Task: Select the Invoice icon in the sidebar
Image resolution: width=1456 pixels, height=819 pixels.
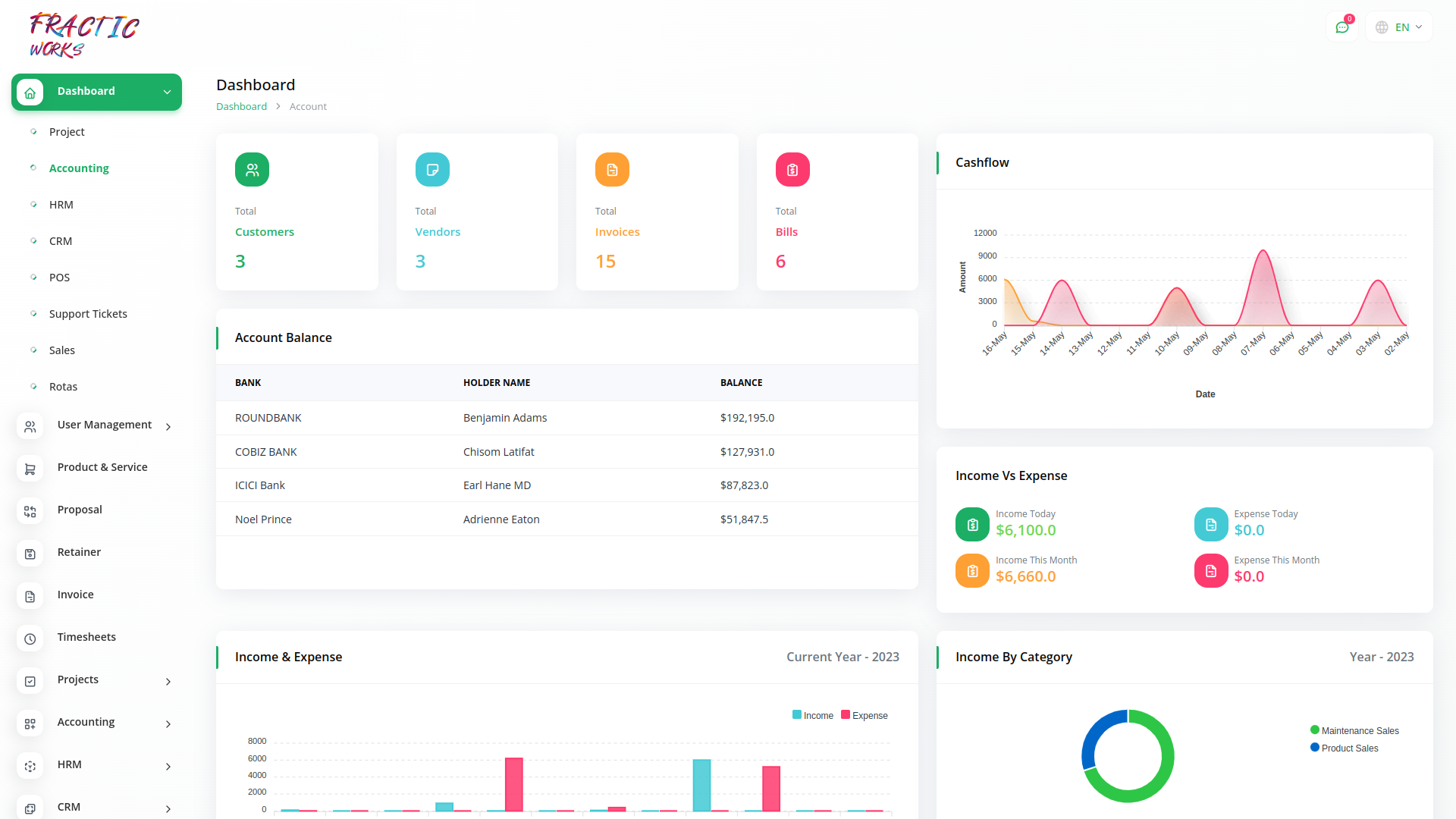Action: pos(30,597)
